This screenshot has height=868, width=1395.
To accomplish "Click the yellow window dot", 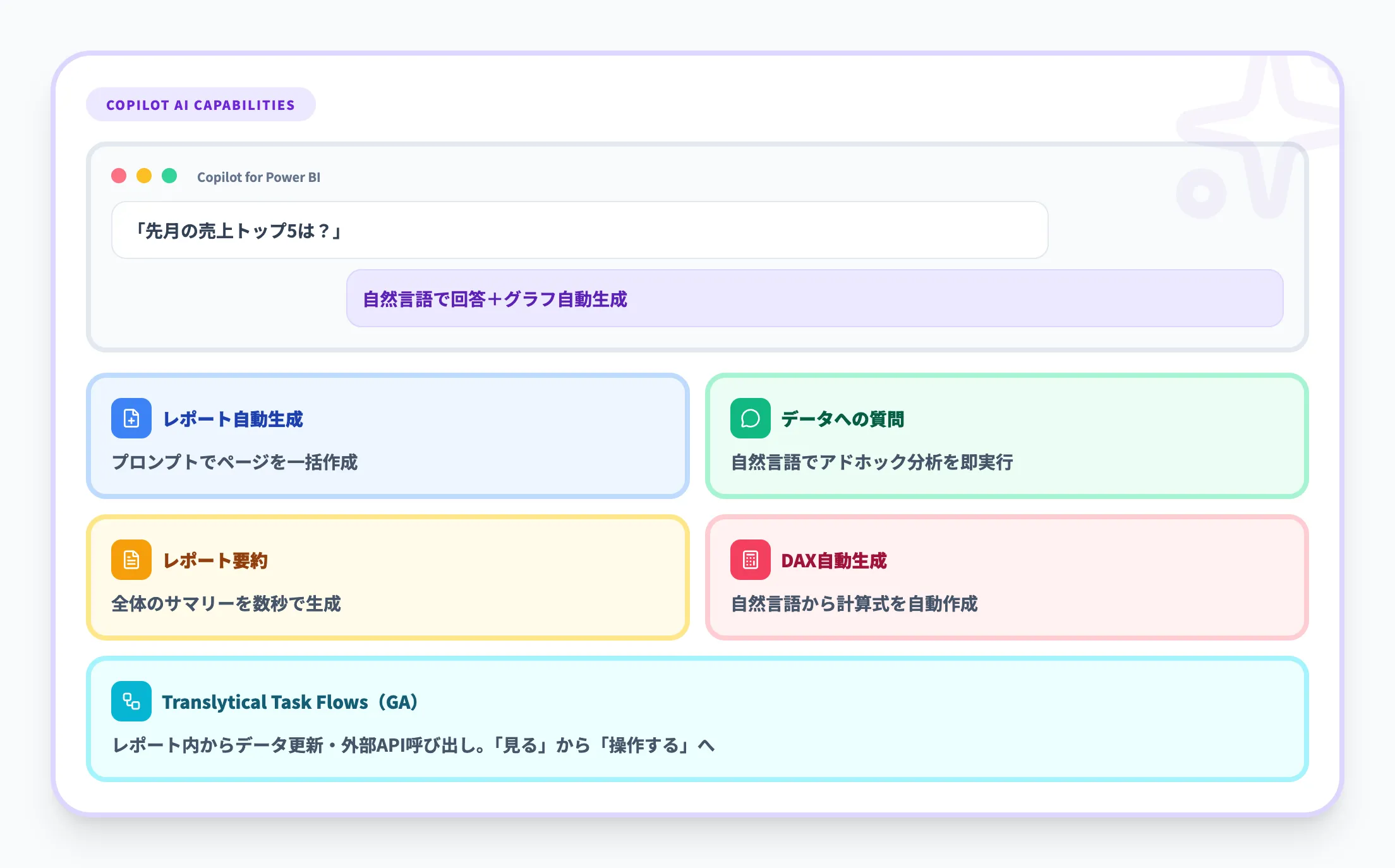I will [x=144, y=176].
